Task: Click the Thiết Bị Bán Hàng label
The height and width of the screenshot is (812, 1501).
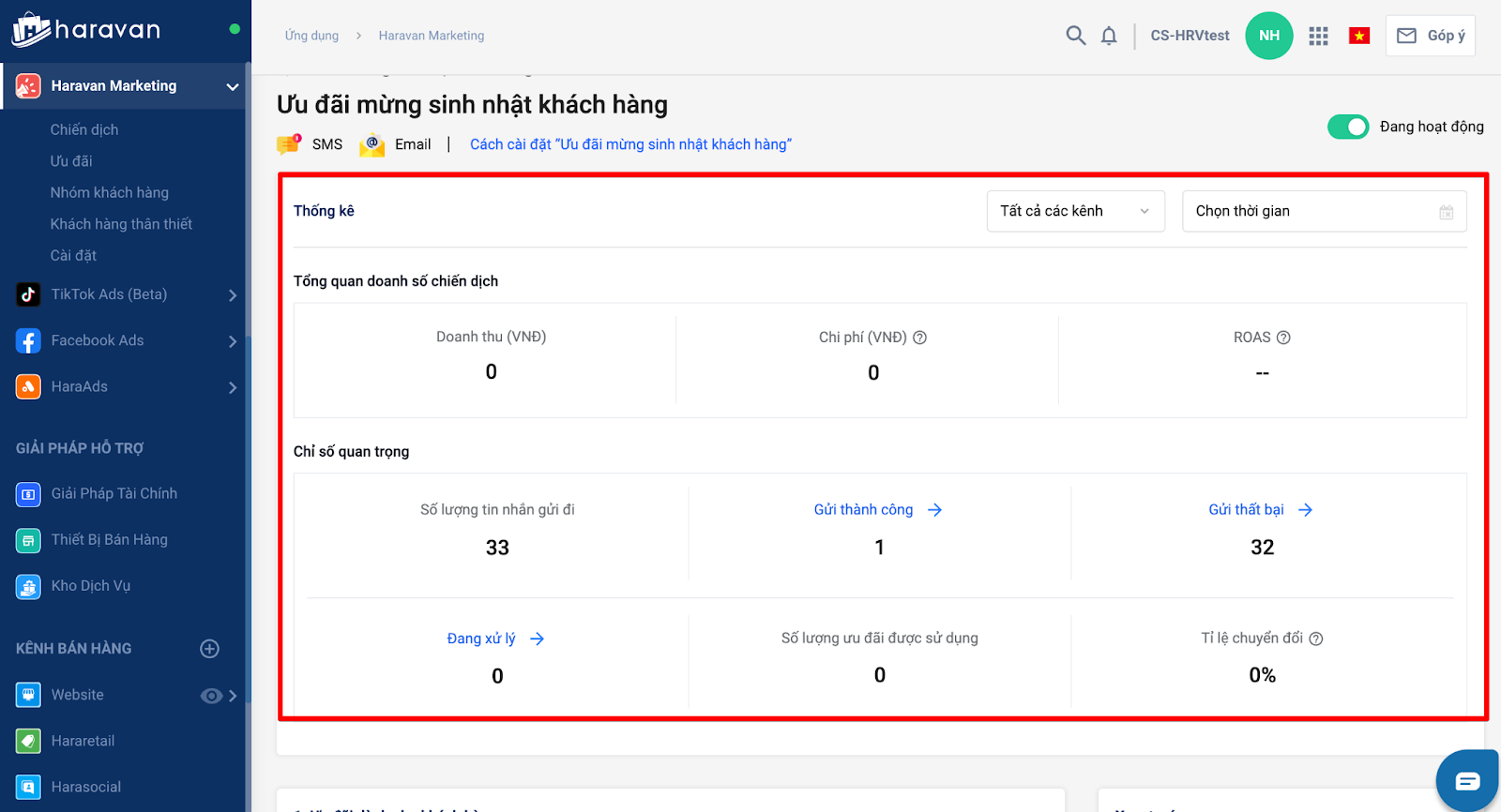Action: [x=110, y=539]
